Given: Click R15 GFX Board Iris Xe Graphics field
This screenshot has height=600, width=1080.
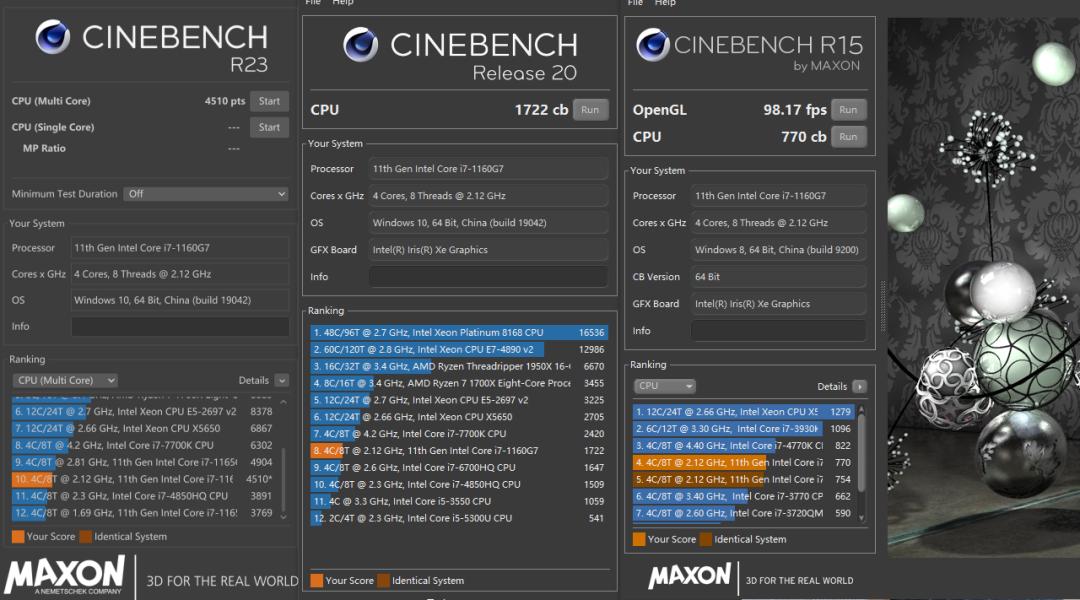Looking at the screenshot, I should pyautogui.click(x=778, y=304).
